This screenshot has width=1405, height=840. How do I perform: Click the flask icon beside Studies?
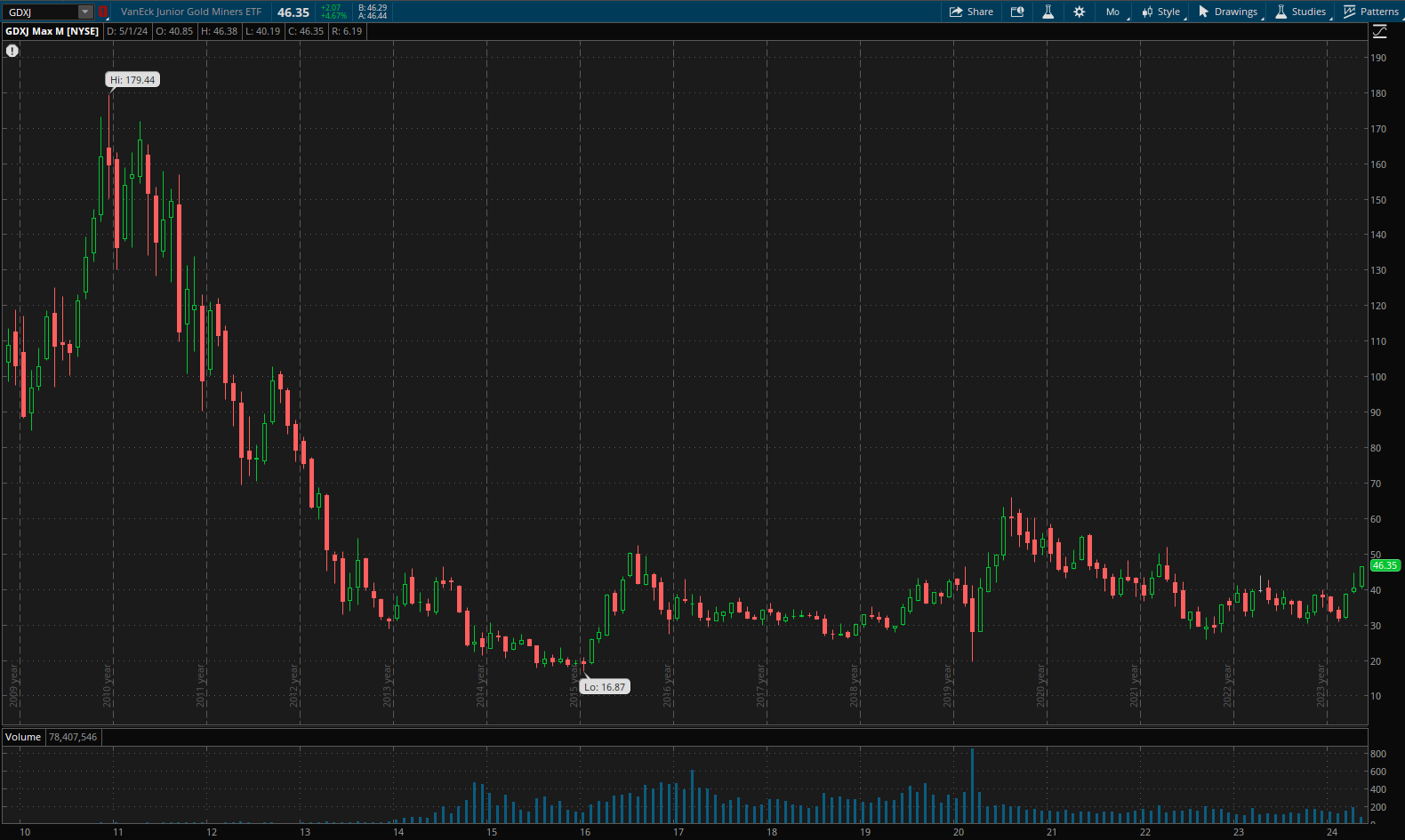pos(1281,12)
